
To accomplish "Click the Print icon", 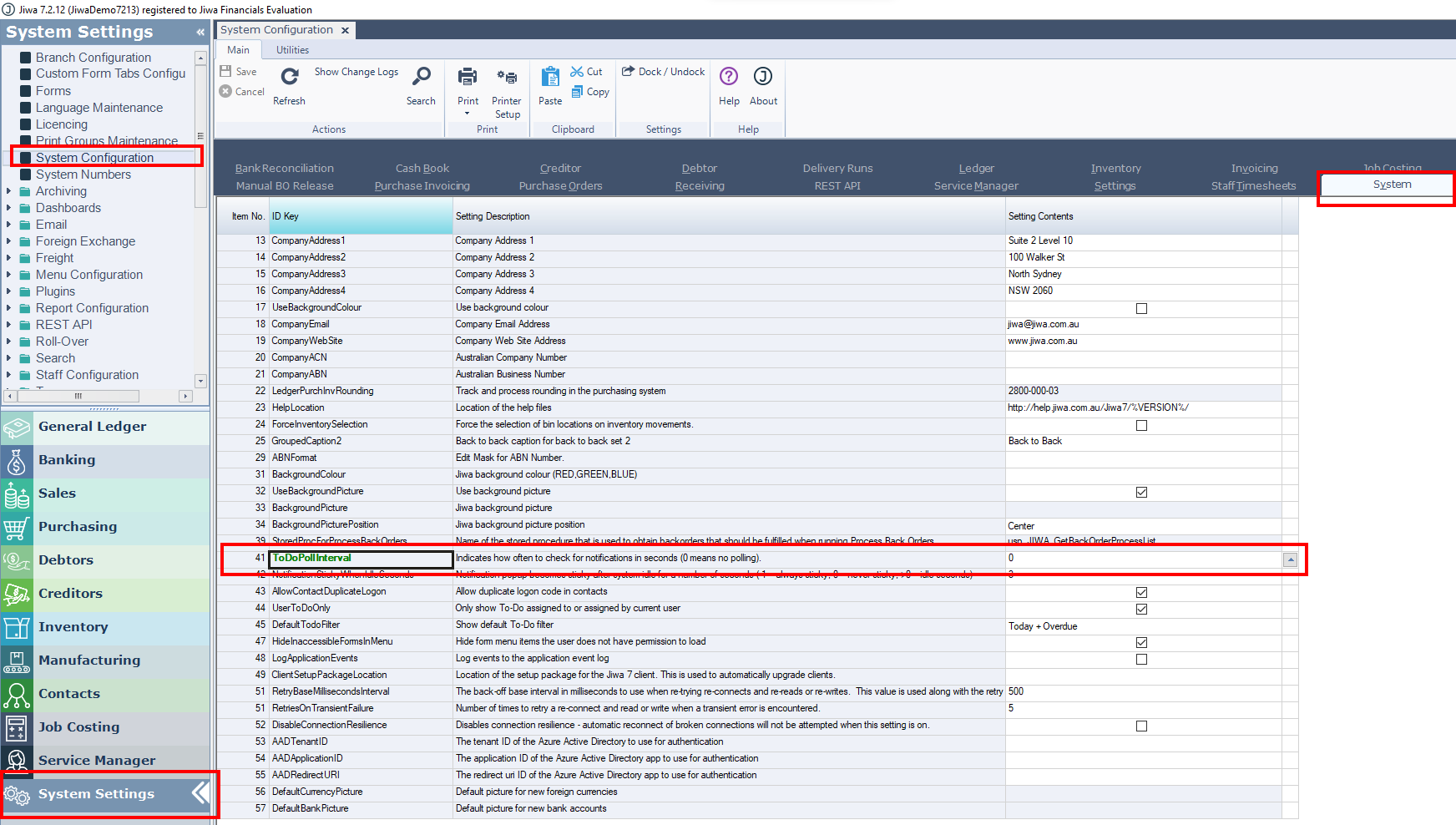I will click(x=468, y=78).
